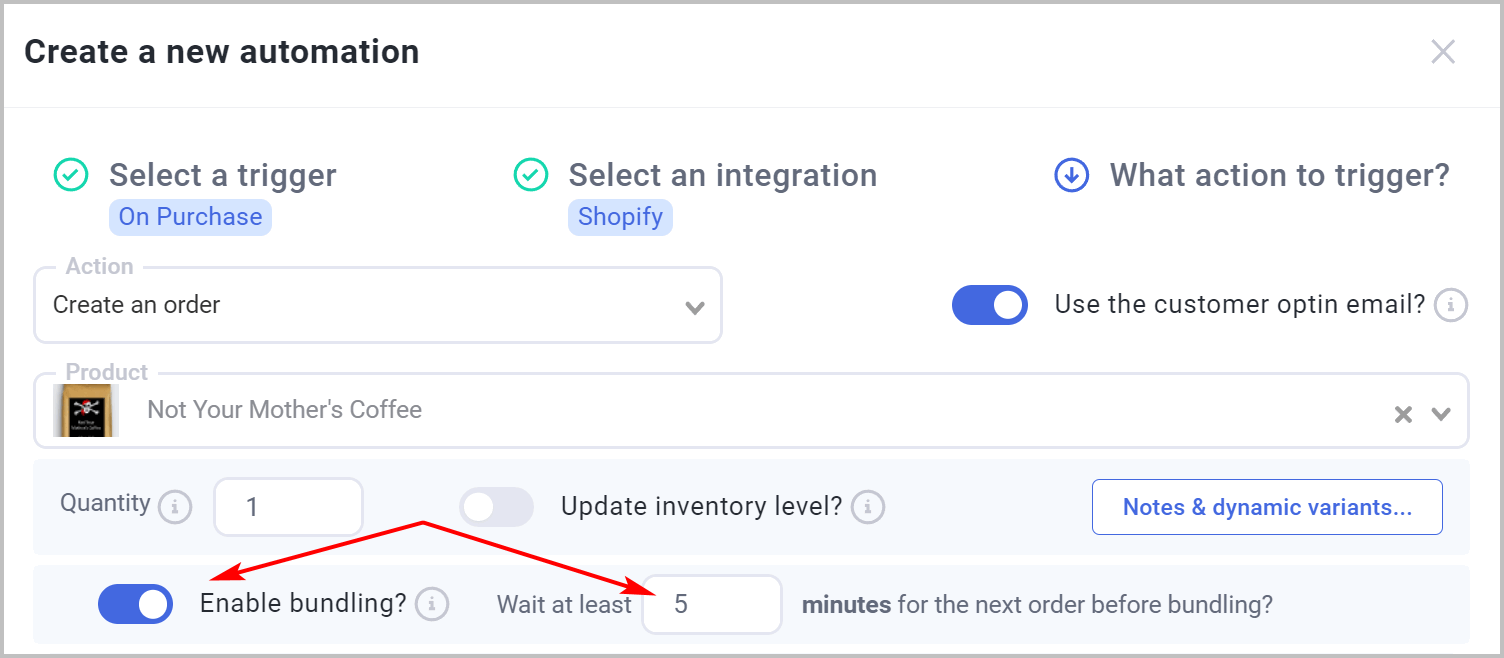
Task: Enable the Update inventory level switch
Action: [x=496, y=507]
